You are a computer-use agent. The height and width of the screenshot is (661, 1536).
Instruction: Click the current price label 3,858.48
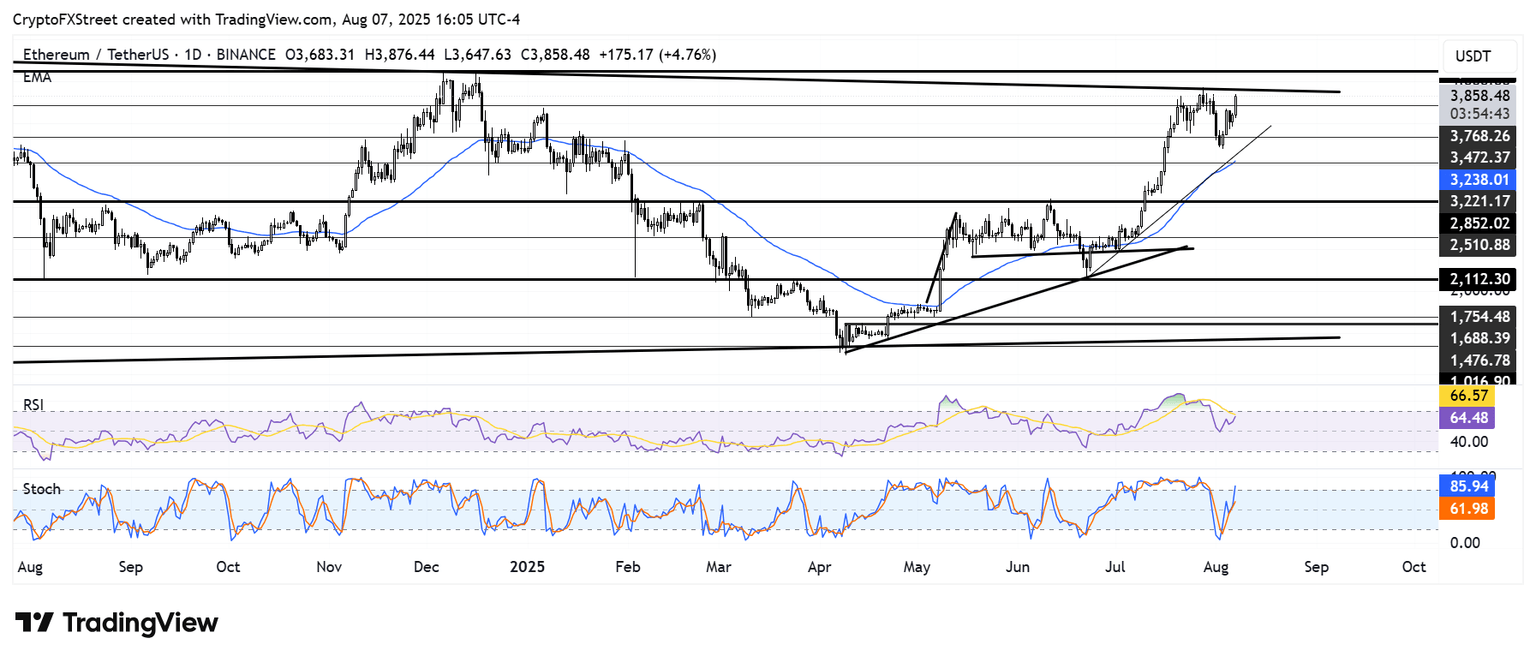[x=1476, y=95]
